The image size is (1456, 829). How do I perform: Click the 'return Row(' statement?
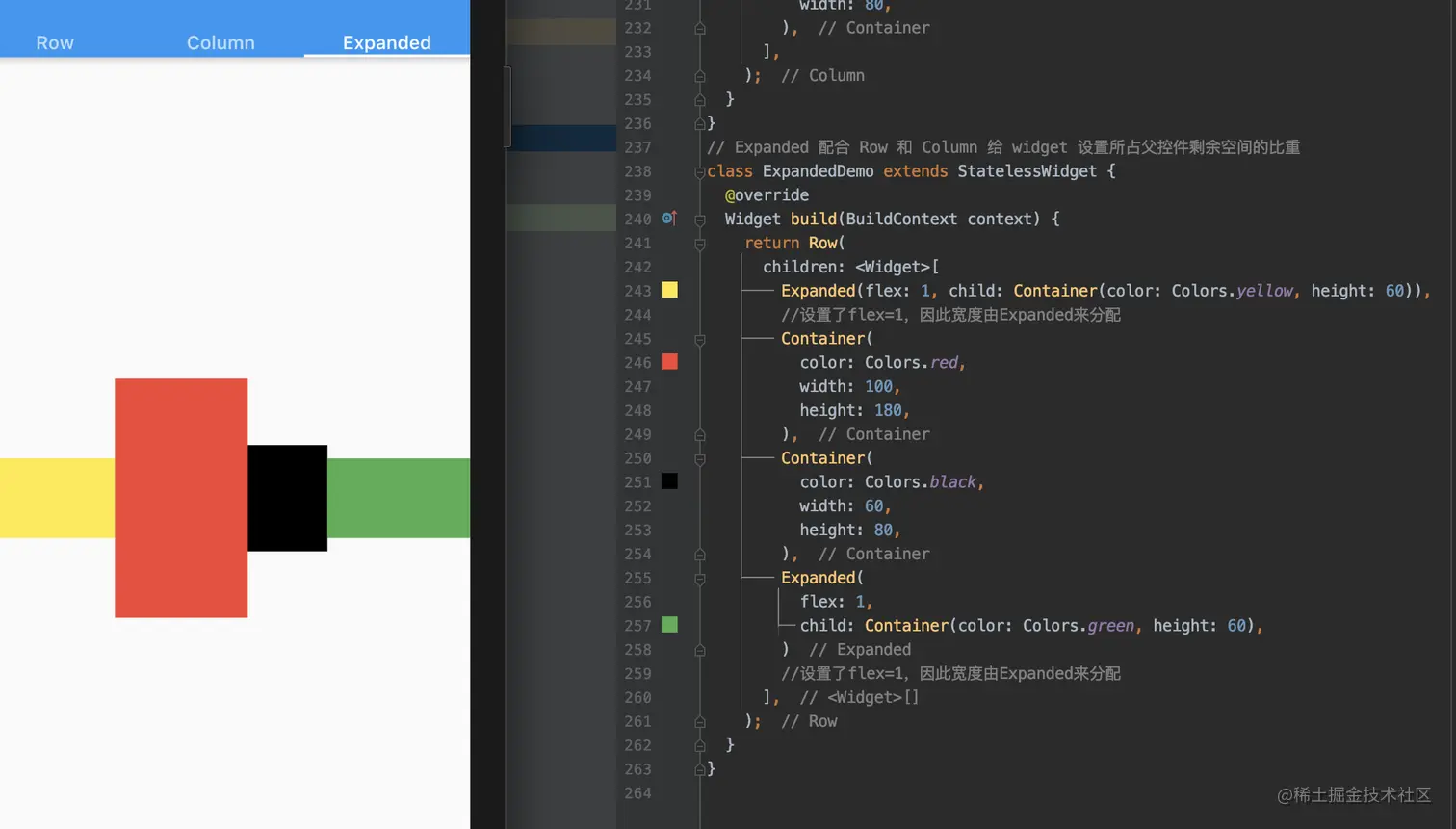click(794, 243)
